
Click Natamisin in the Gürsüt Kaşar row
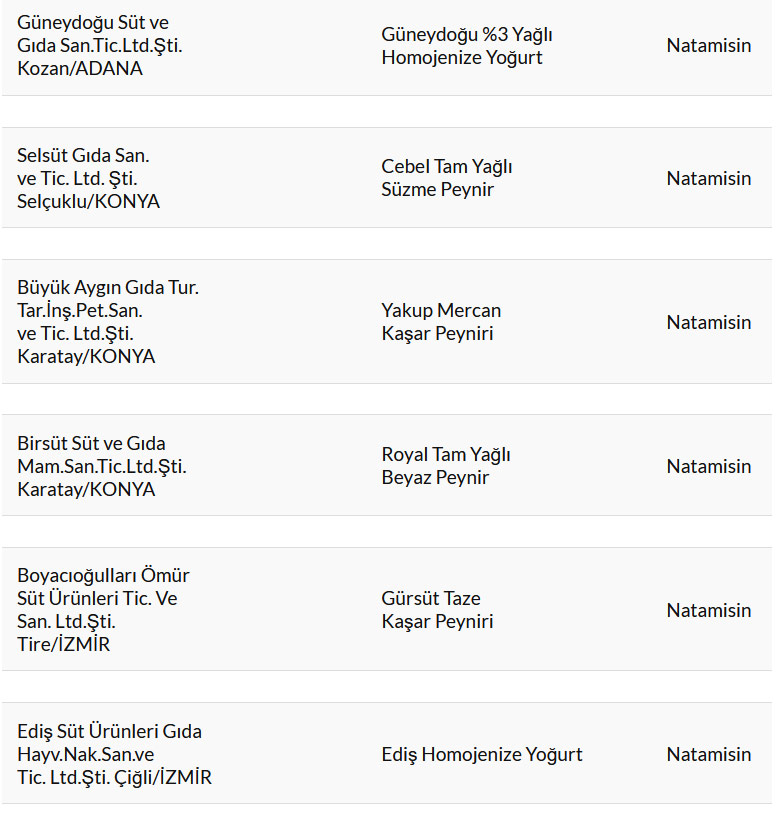coord(708,610)
